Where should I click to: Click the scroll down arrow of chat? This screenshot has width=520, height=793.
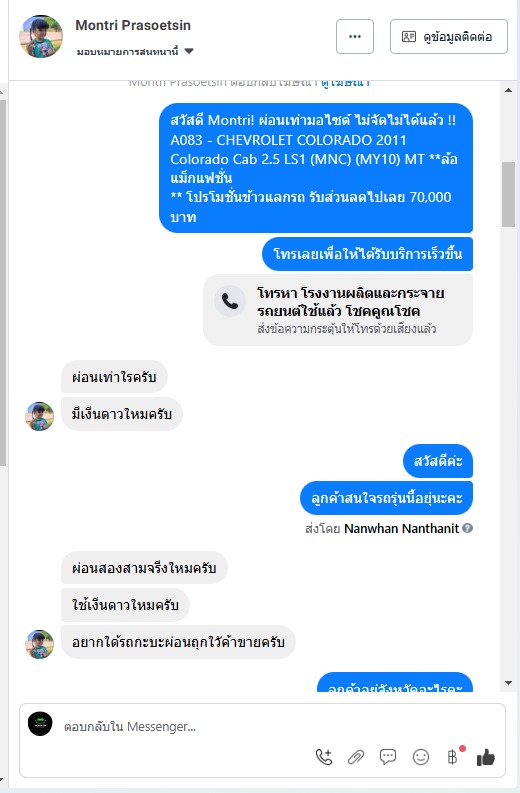(508, 683)
